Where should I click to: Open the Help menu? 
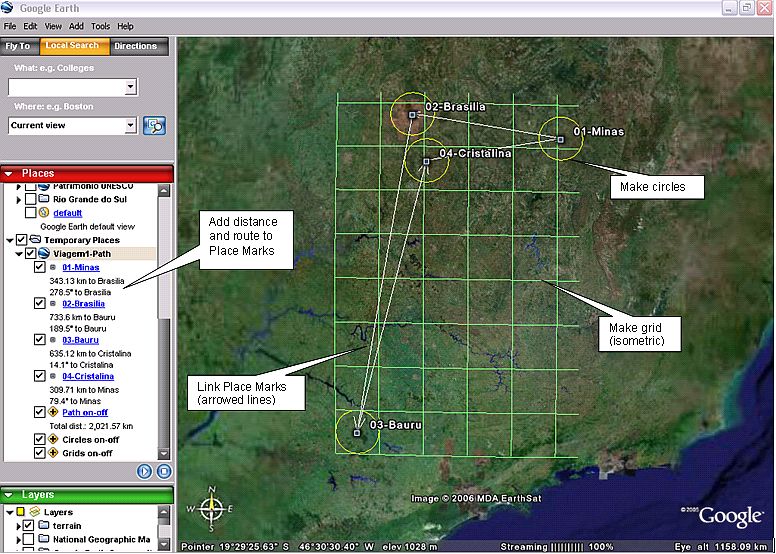point(125,26)
